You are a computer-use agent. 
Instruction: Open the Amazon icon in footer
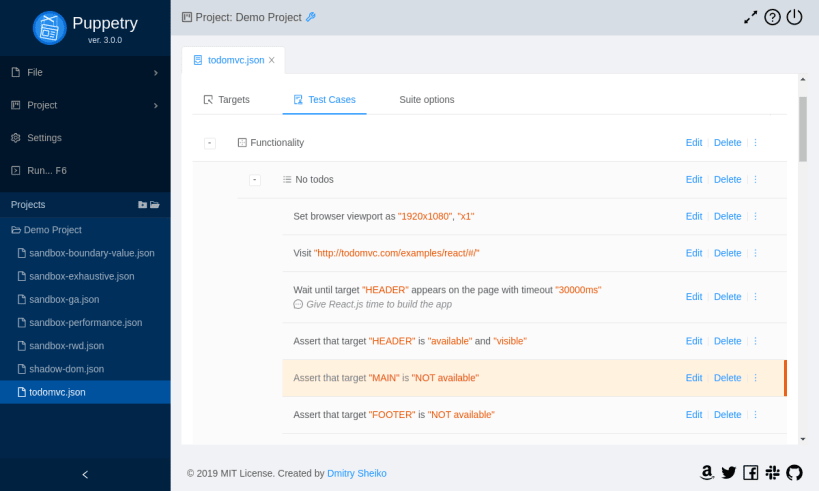(706, 473)
